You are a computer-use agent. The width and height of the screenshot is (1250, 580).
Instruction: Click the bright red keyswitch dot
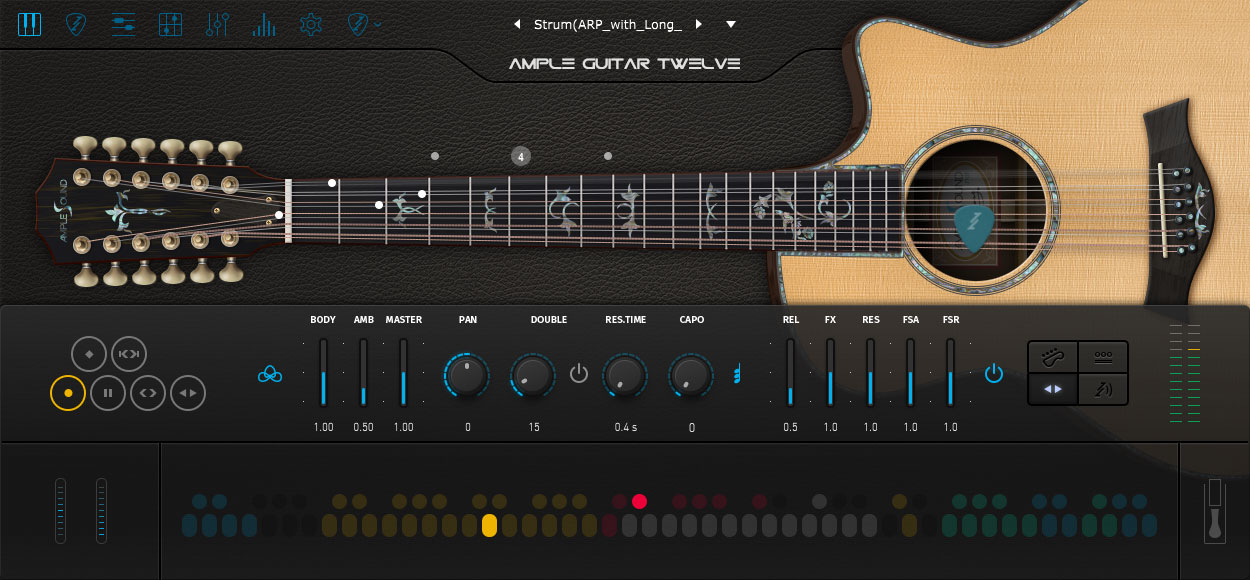click(x=639, y=501)
